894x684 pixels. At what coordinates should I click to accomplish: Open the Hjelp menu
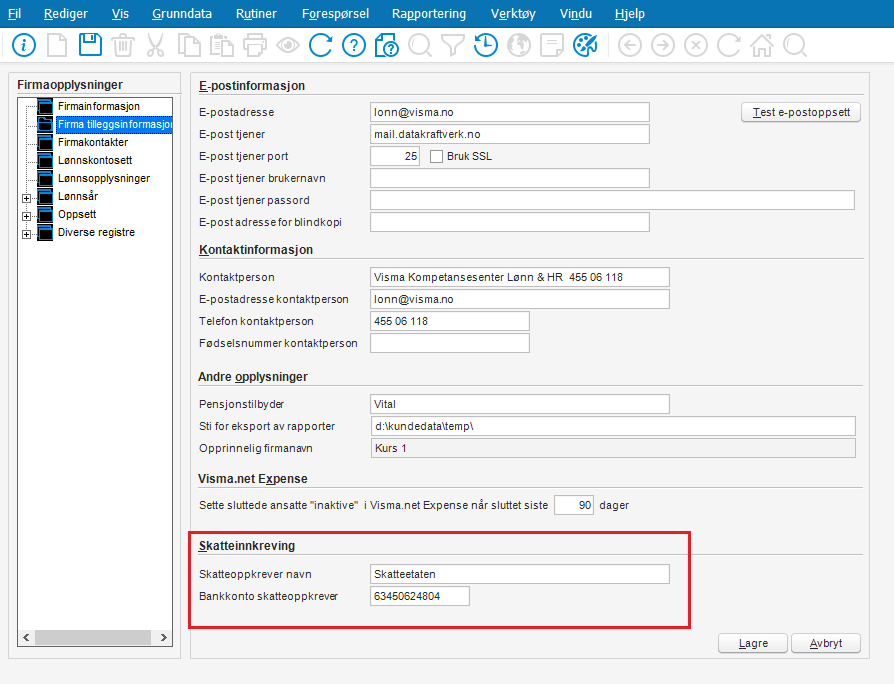pyautogui.click(x=629, y=14)
